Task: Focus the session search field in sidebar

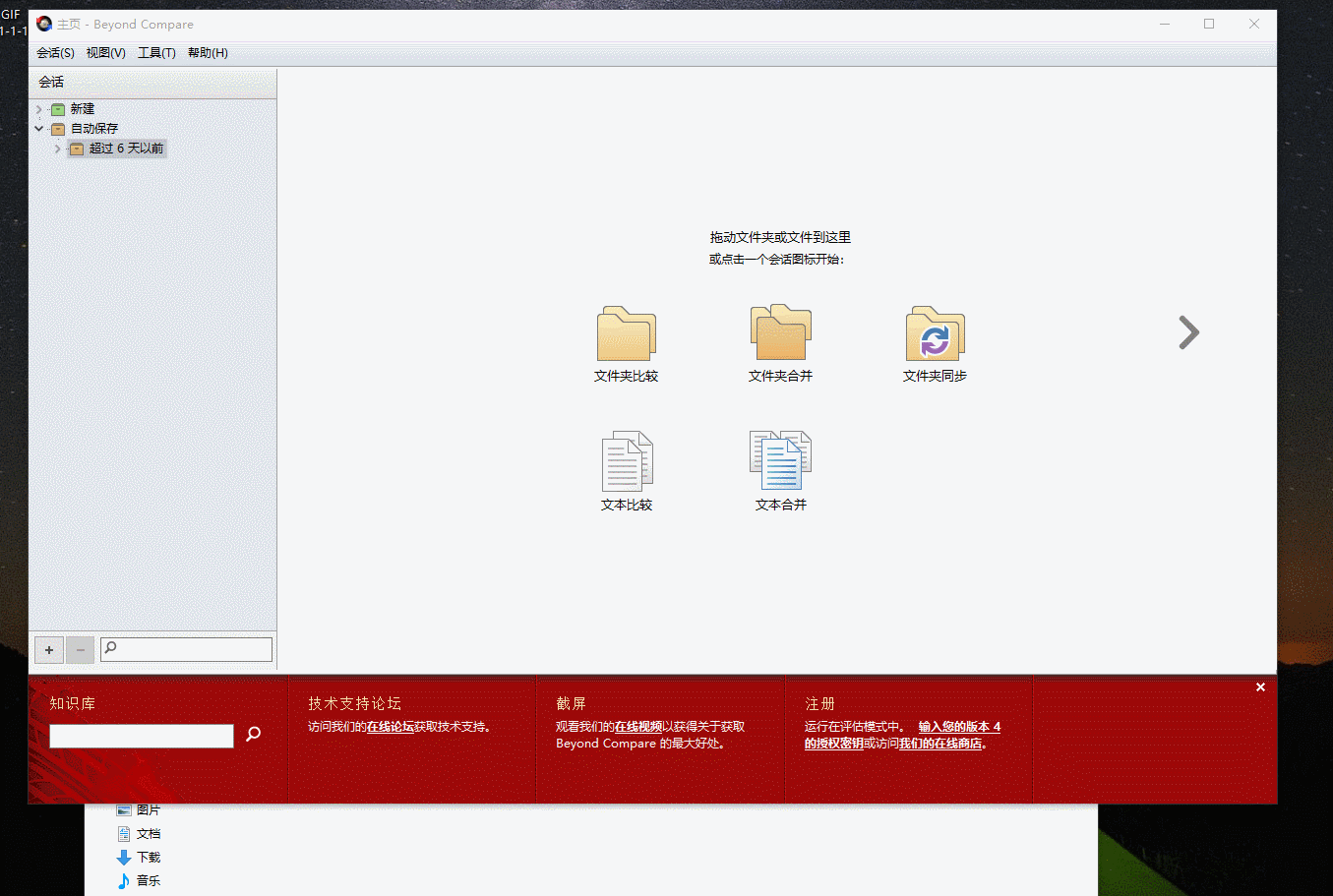Action: pyautogui.click(x=186, y=649)
